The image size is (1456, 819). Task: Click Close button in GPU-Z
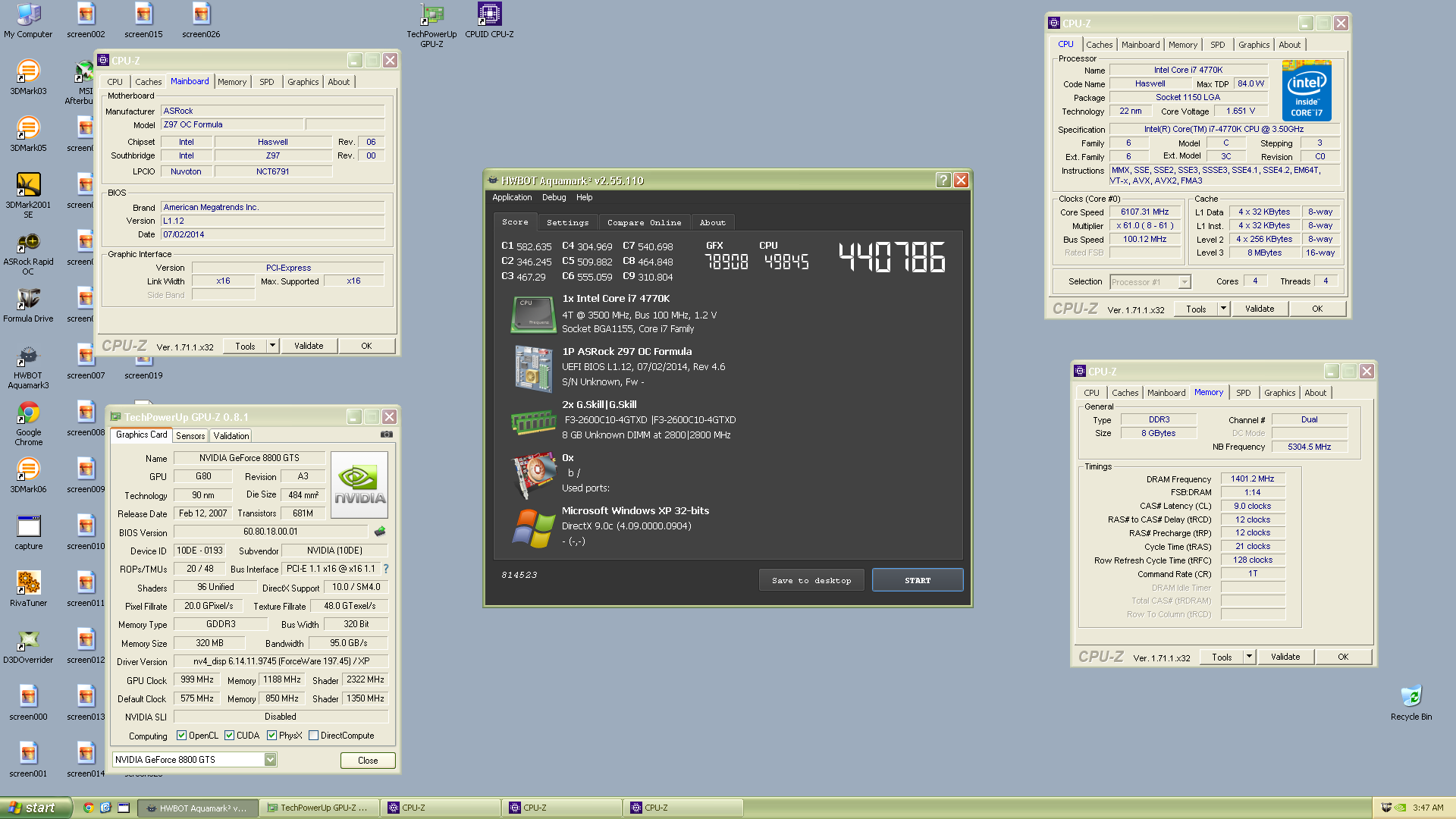[x=368, y=760]
